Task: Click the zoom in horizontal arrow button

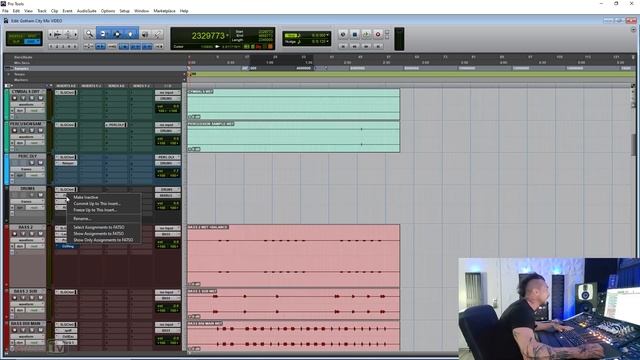Action: click(76, 35)
